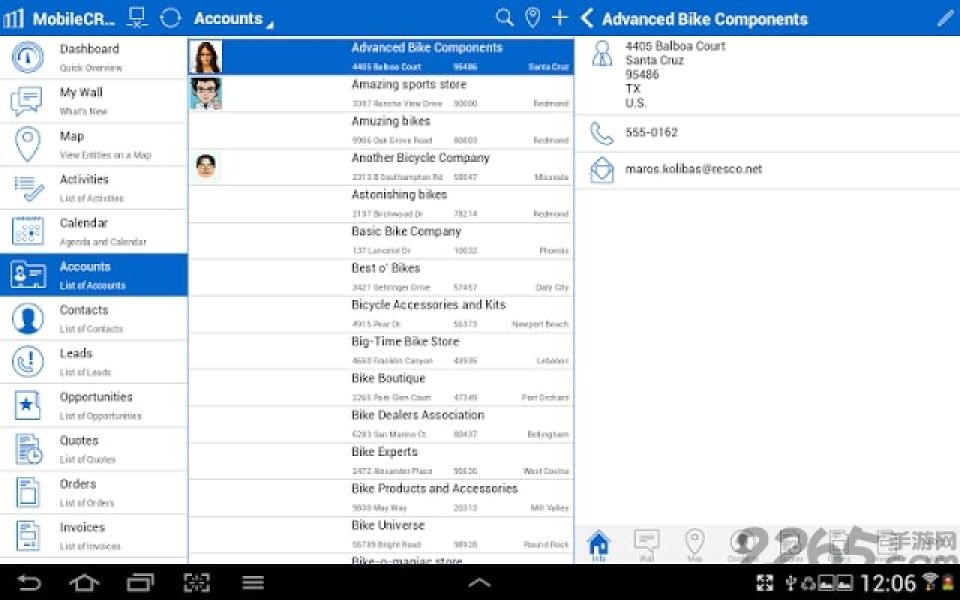Click the map location pin in top bar

pos(533,18)
